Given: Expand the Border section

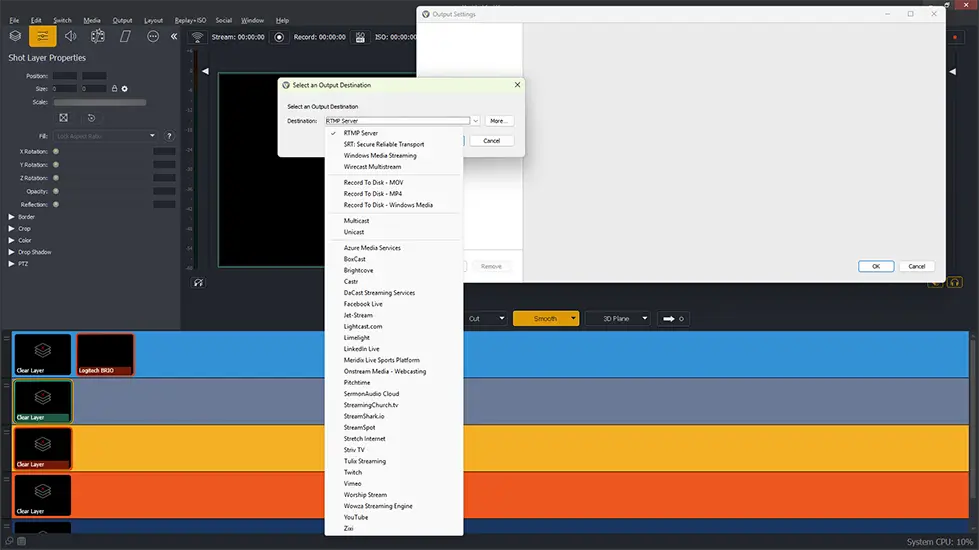Looking at the screenshot, I should coord(11,217).
